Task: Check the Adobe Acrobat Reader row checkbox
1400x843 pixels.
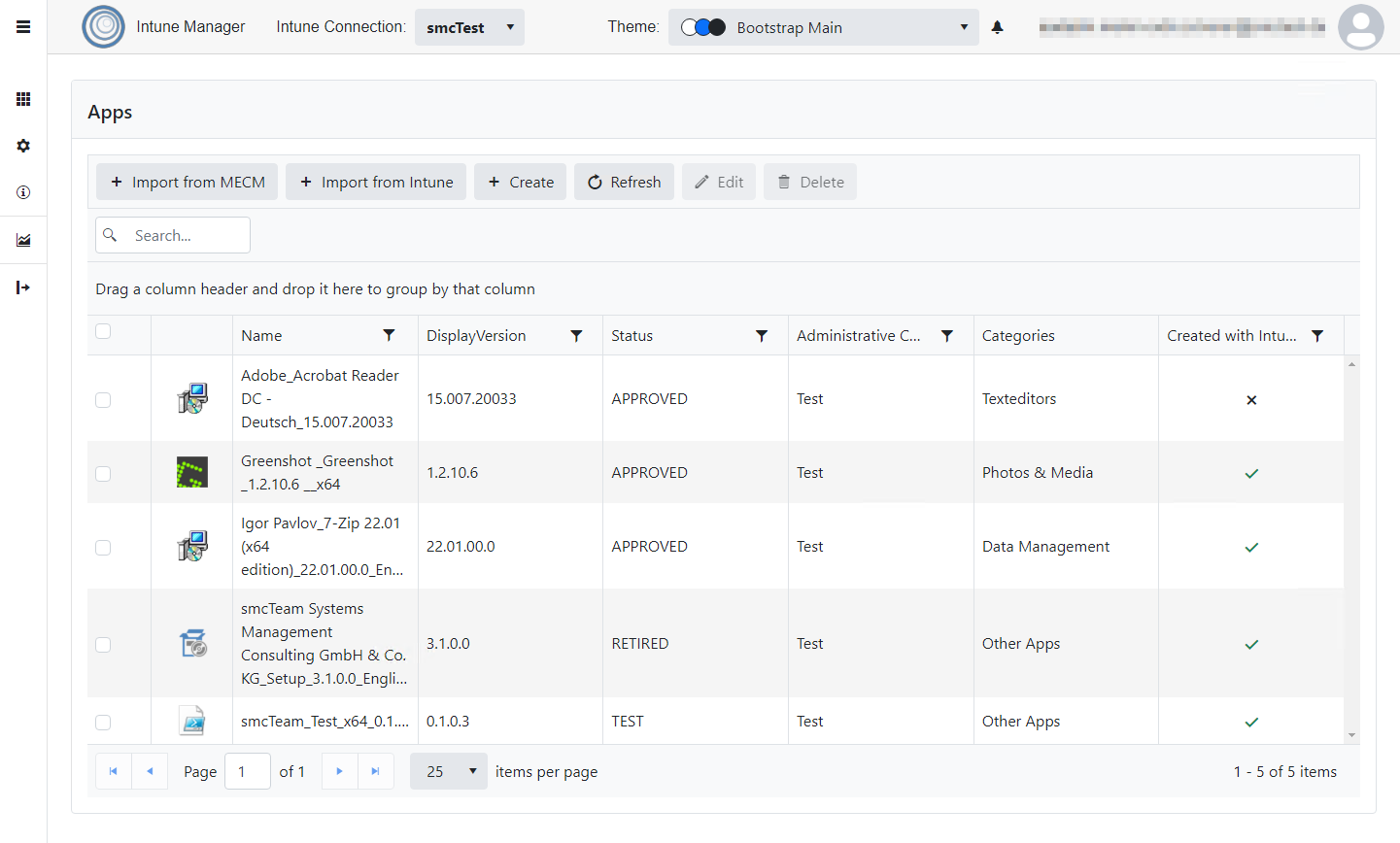Action: coord(103,400)
